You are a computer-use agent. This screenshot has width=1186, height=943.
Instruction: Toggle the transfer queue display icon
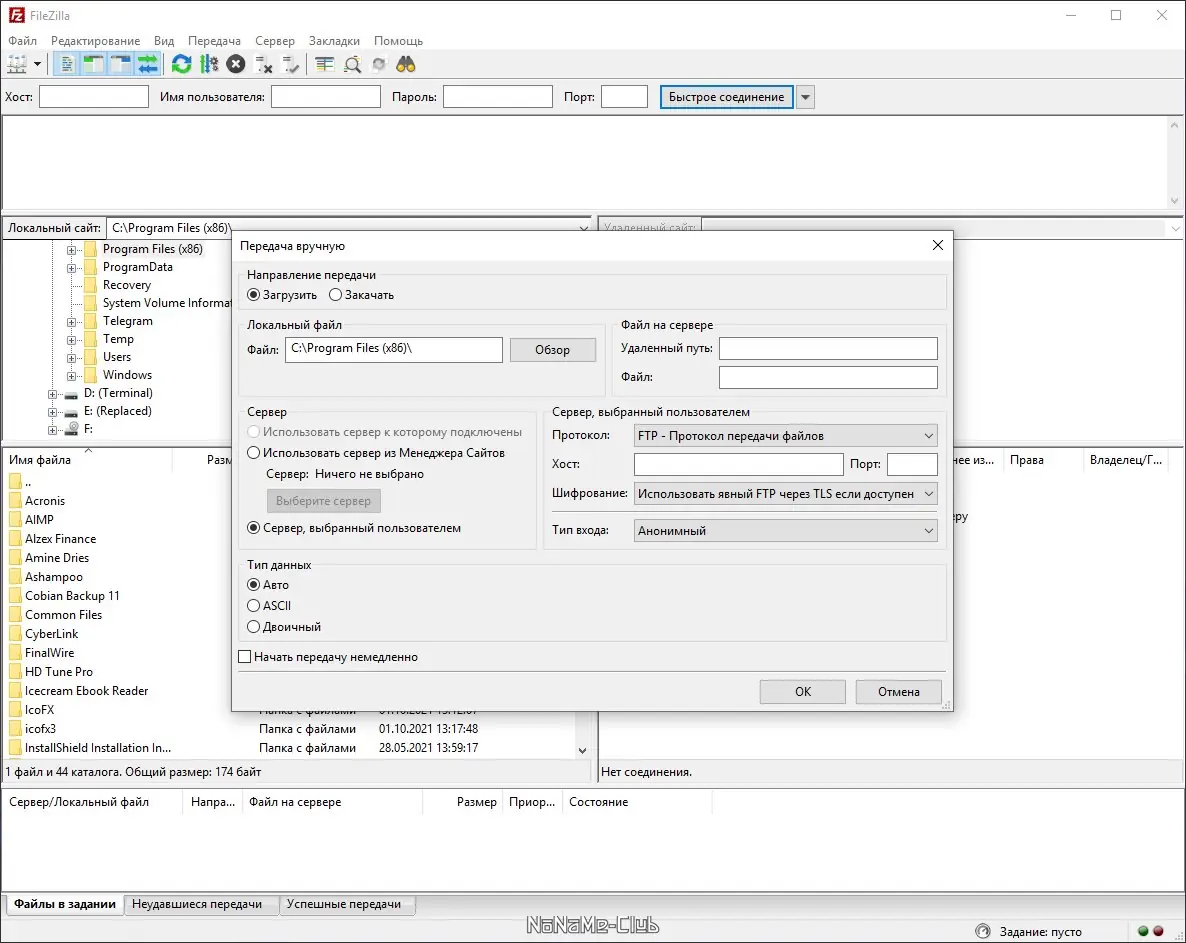coord(148,64)
